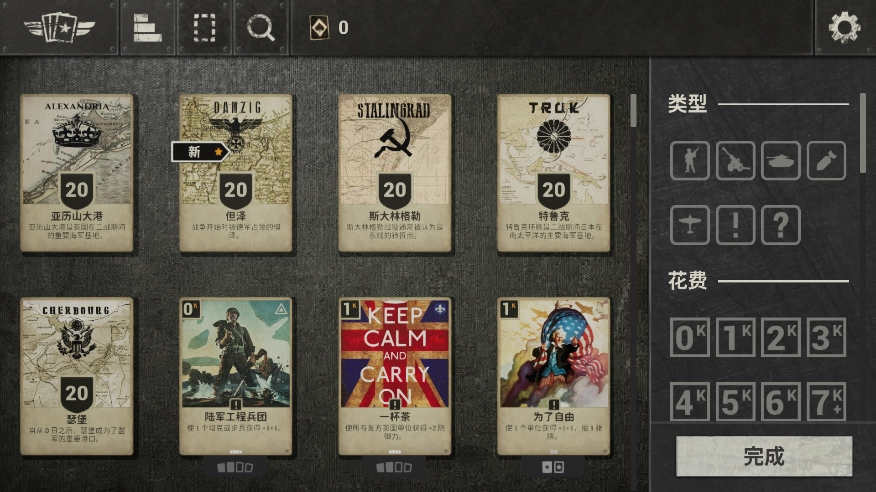Open the deck statistics bar chart icon

click(x=147, y=27)
